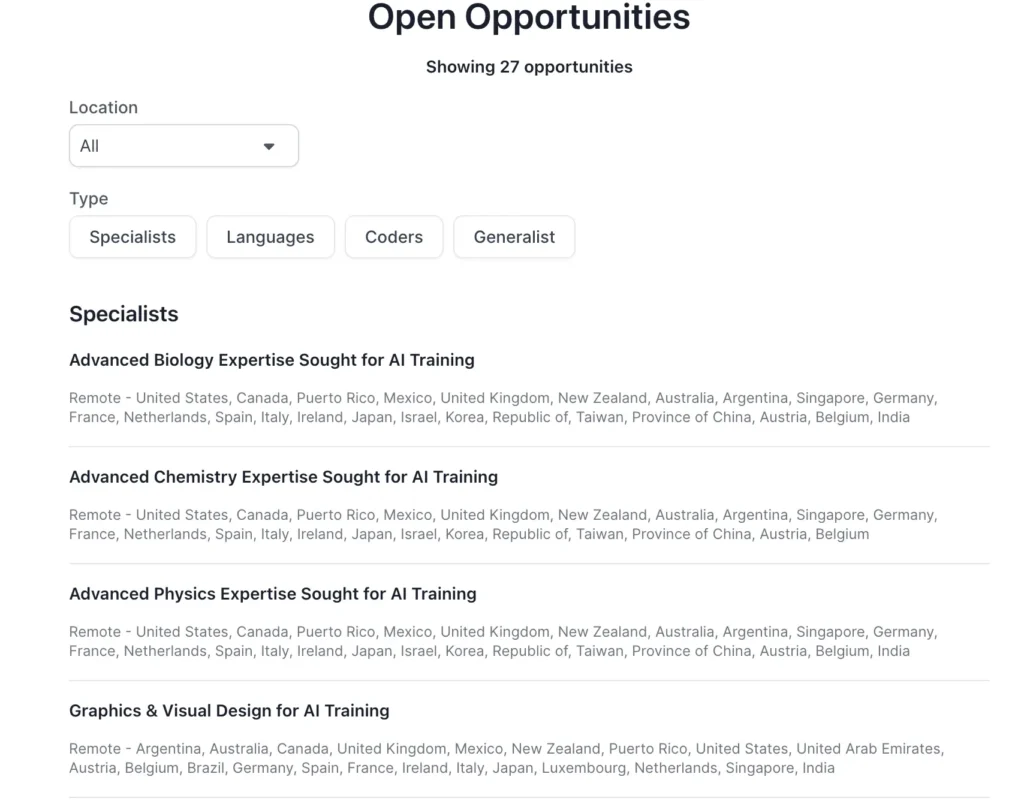The height and width of the screenshot is (807, 1024).
Task: Click the Showing 27 opportunities text
Action: pyautogui.click(x=529, y=67)
